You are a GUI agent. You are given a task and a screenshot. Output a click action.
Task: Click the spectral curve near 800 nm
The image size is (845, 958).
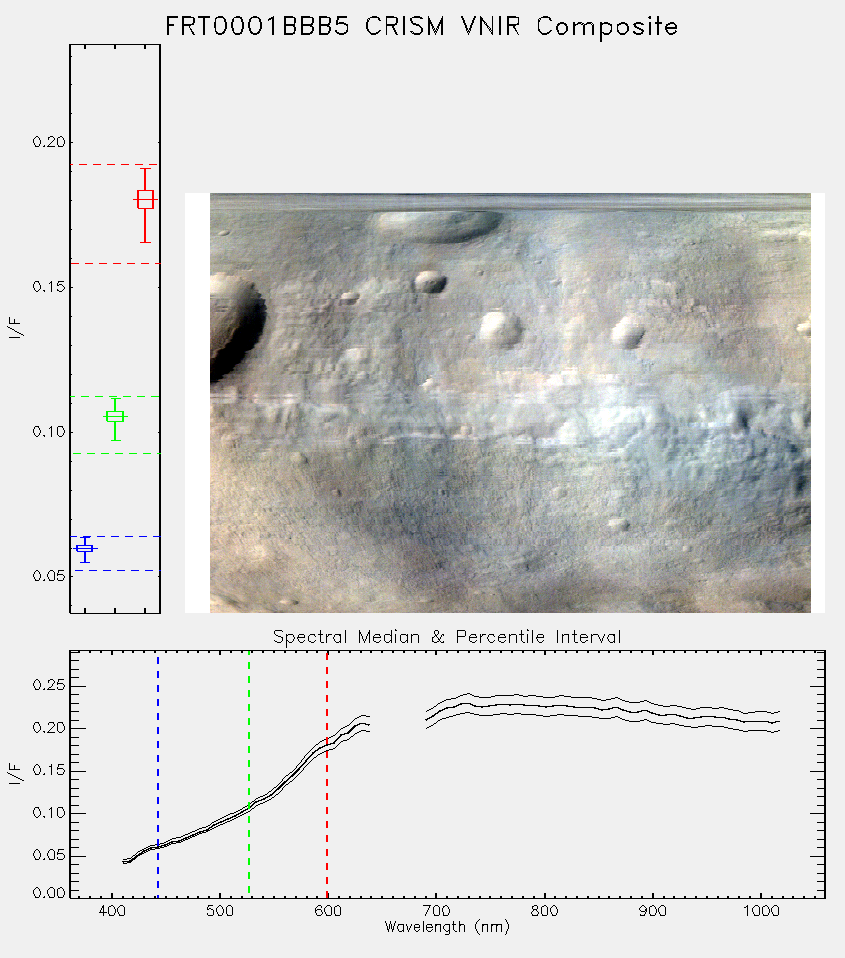click(544, 706)
